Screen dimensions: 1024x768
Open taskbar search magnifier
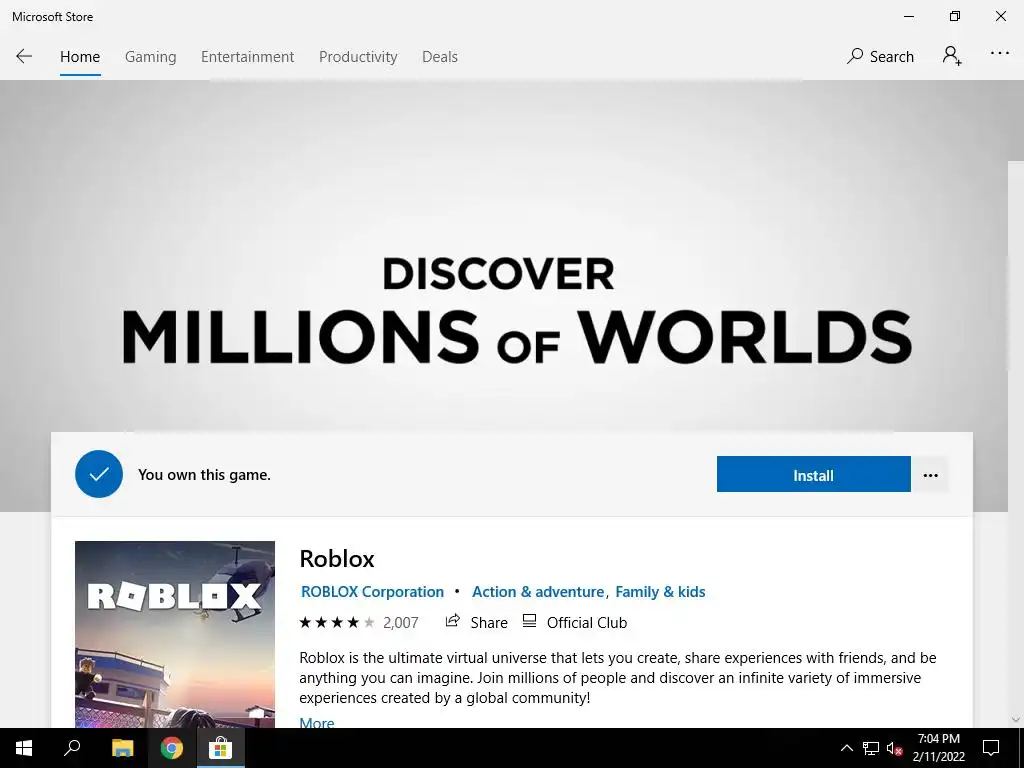coord(72,748)
